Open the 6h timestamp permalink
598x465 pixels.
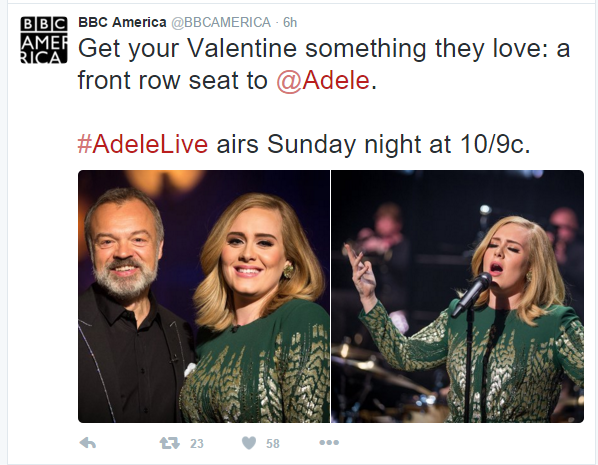click(x=290, y=23)
